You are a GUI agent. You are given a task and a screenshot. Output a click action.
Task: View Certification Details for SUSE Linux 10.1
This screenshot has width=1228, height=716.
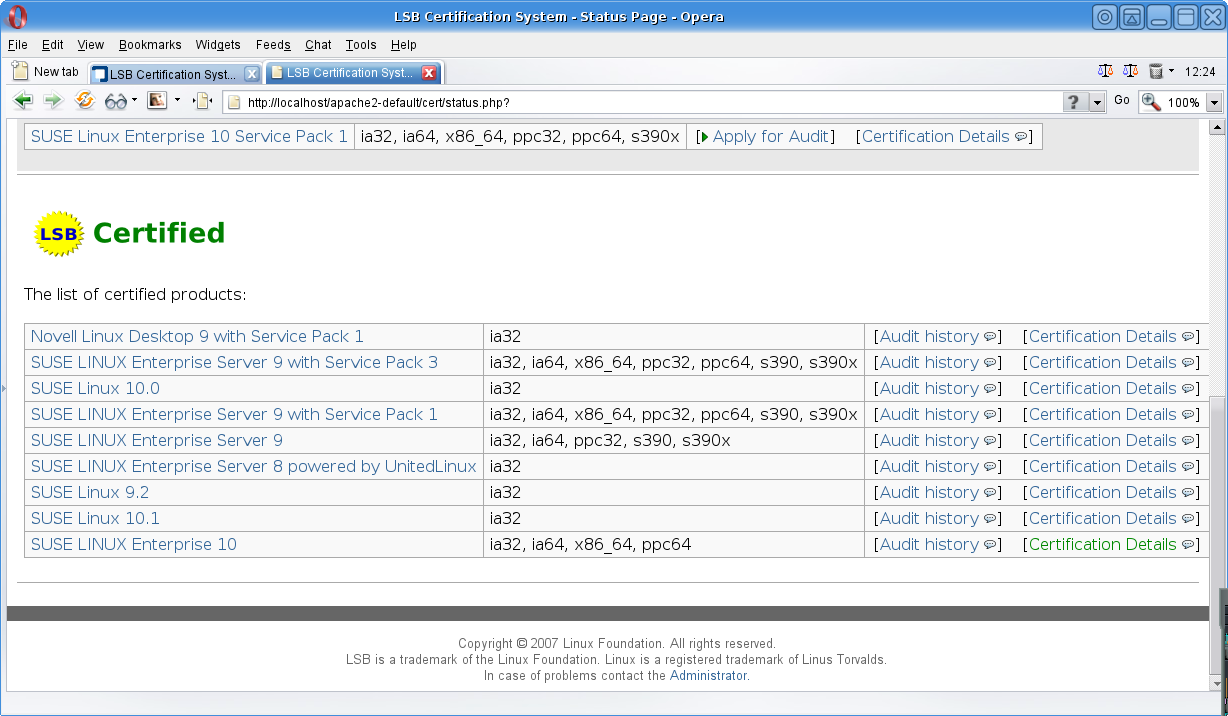click(1103, 519)
